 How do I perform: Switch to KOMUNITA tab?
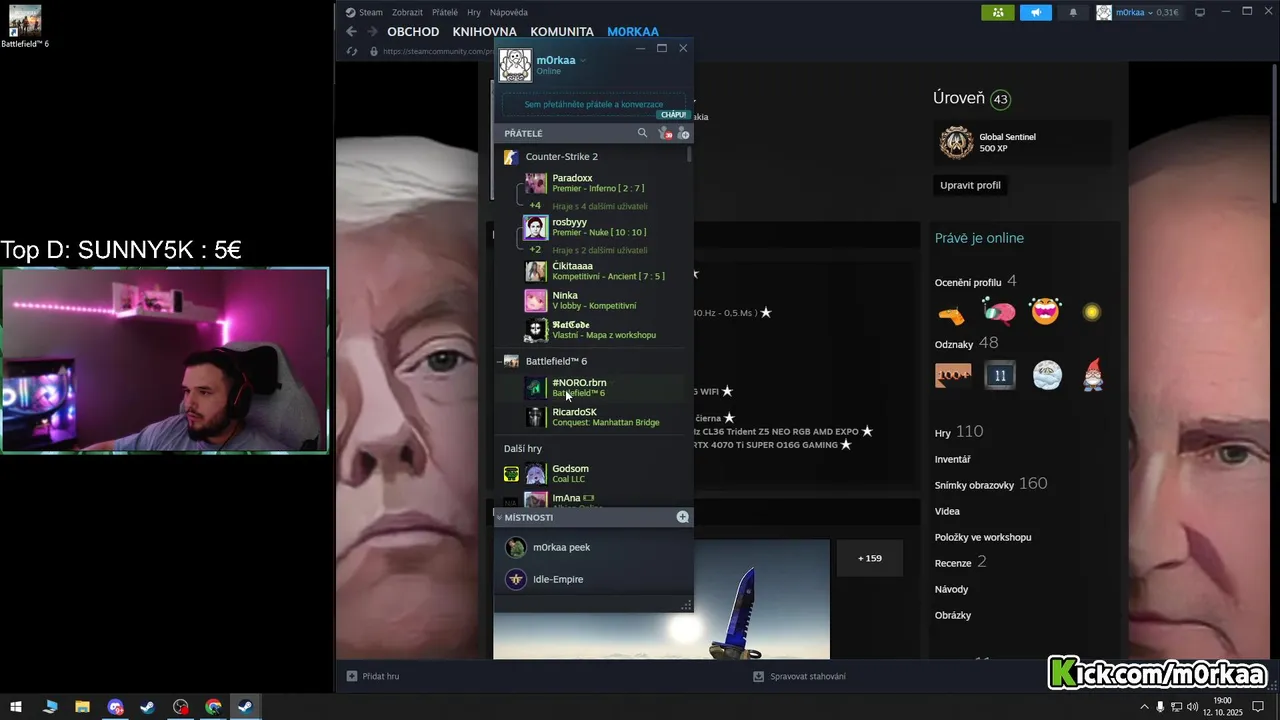[562, 32]
